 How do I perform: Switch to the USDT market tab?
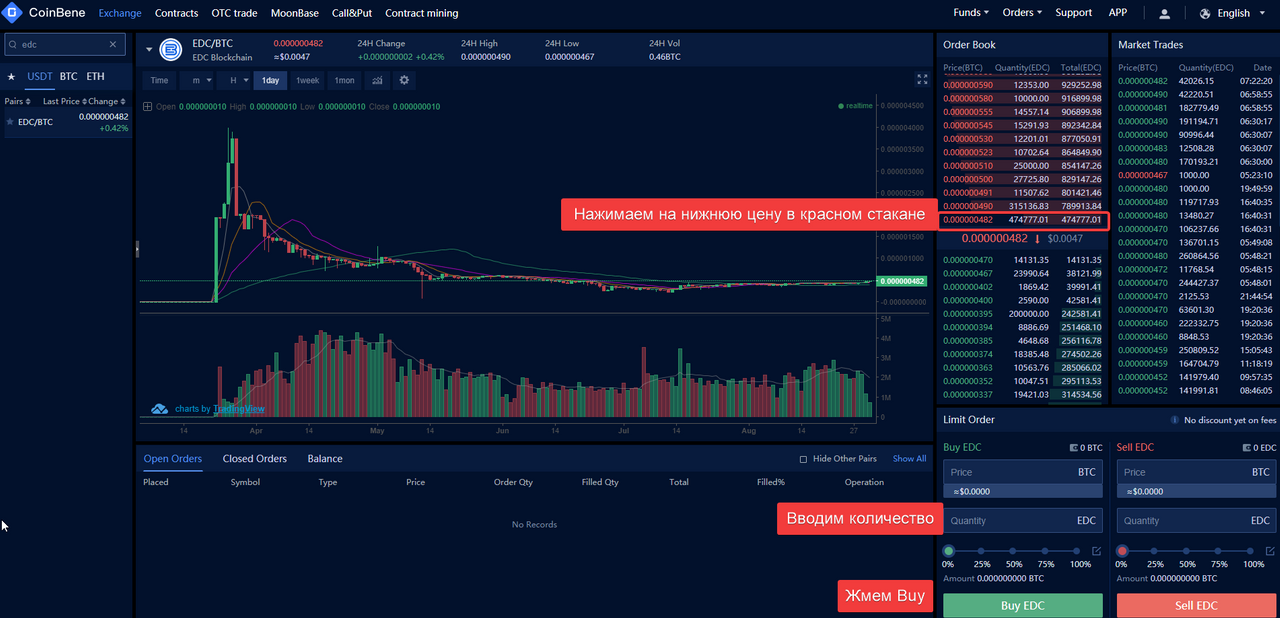pos(40,76)
